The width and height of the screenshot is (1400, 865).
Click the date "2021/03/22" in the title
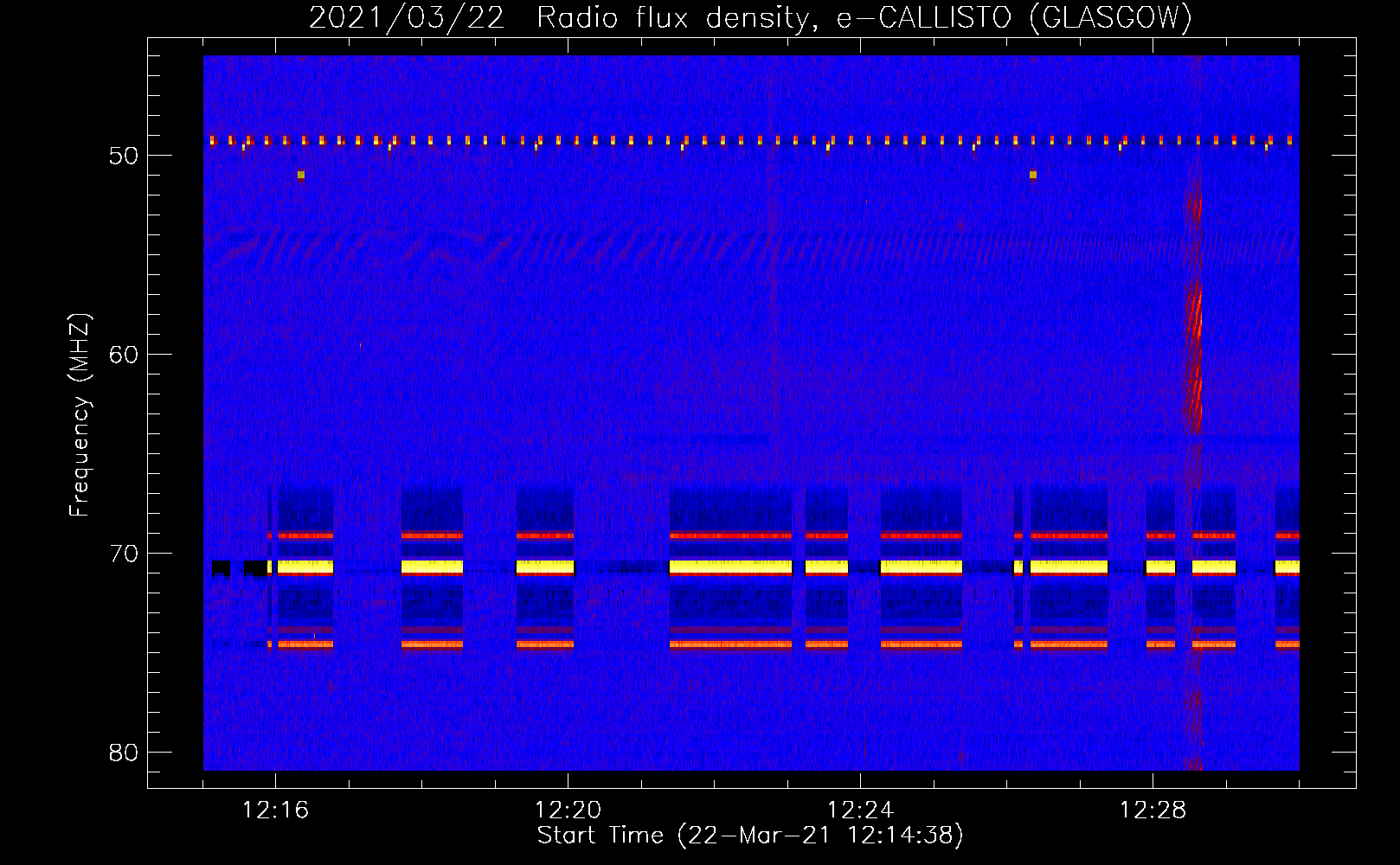point(407,17)
